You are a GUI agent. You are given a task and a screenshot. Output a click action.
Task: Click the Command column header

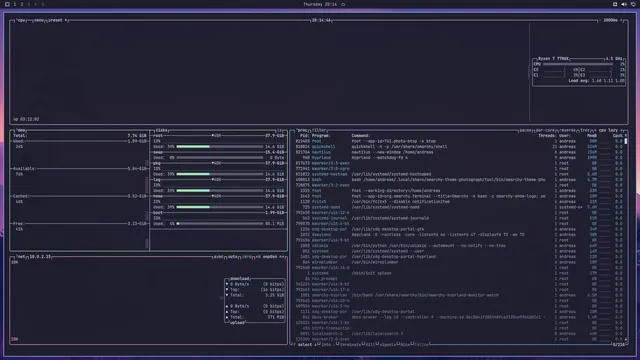[361, 136]
